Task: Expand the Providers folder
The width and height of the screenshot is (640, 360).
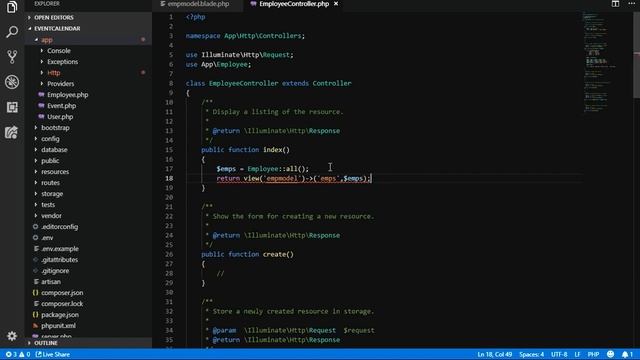Action: (89, 84)
